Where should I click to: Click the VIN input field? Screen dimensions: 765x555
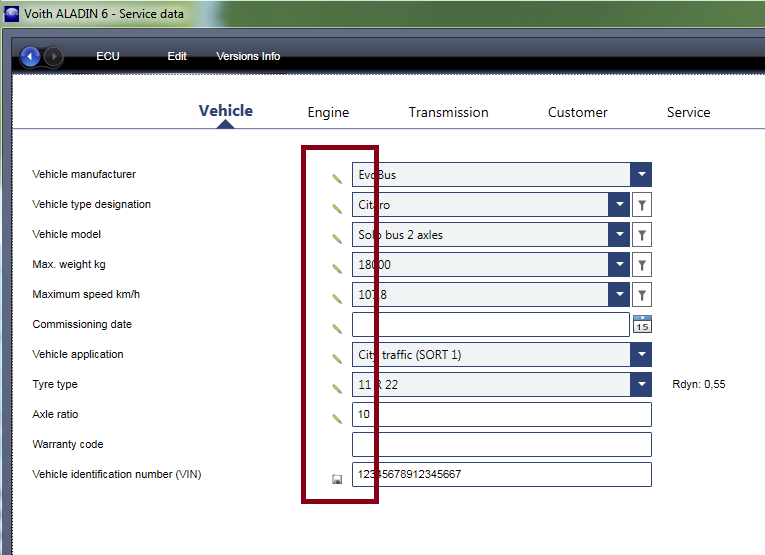pyautogui.click(x=502, y=475)
